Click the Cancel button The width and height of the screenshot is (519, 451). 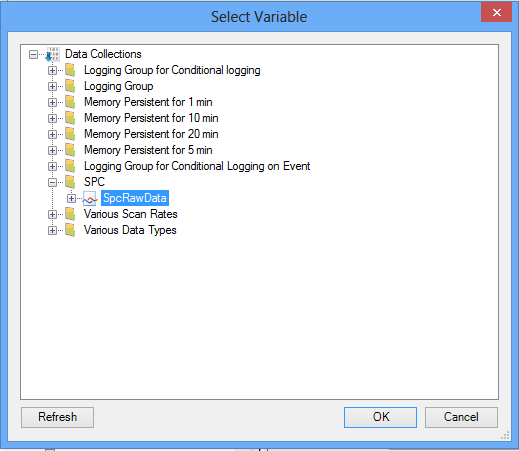(461, 417)
